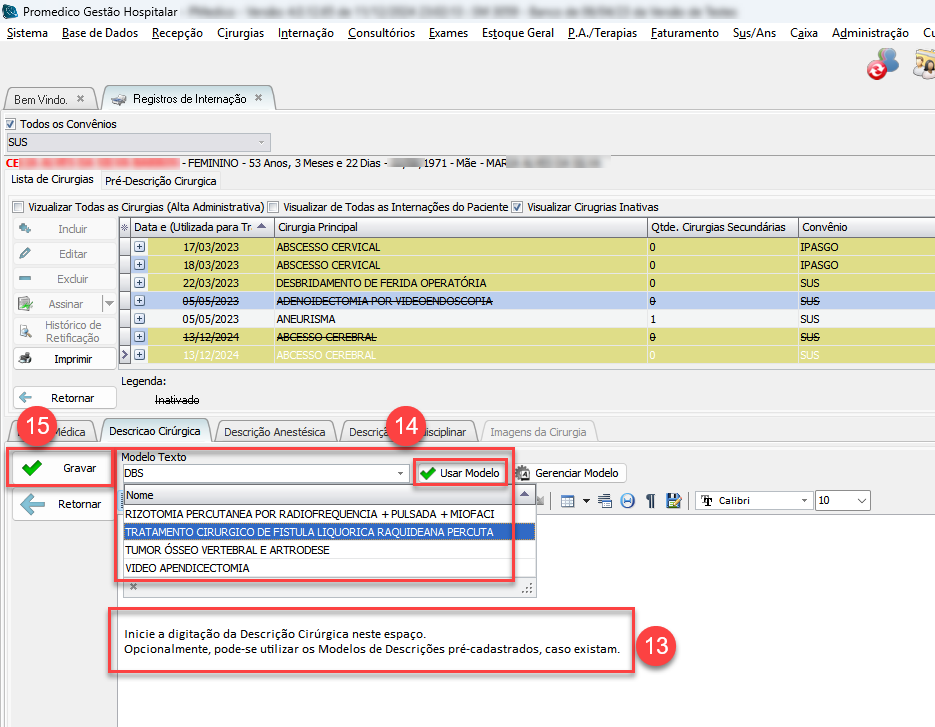Click the paragraph marks (¶) icon
This screenshot has width=935, height=727.
click(x=650, y=501)
